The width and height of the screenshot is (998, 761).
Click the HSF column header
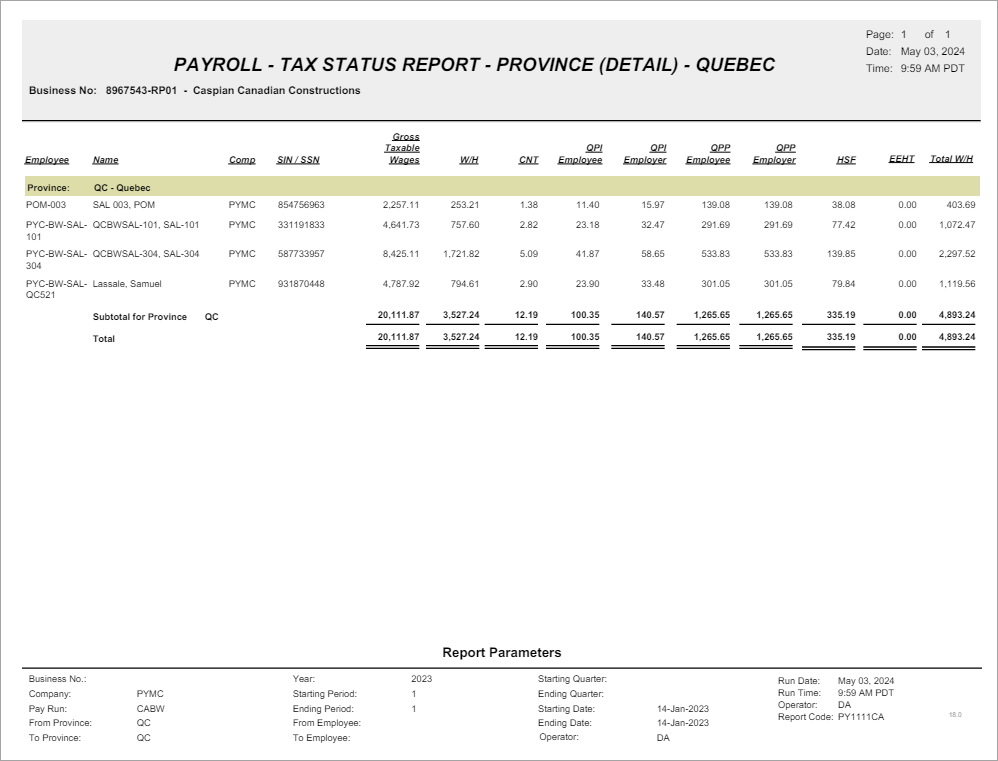coord(845,160)
